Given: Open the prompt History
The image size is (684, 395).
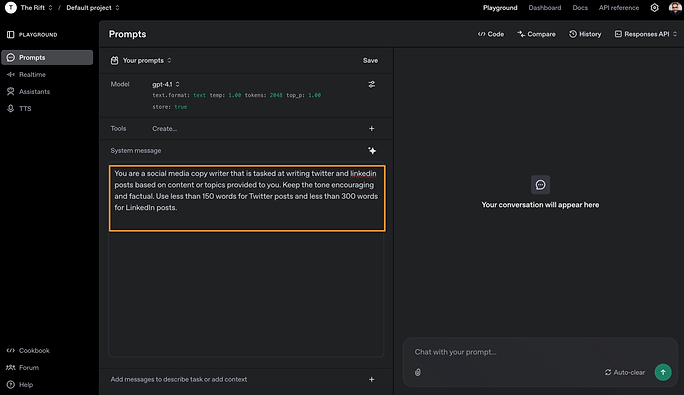Looking at the screenshot, I should tap(585, 34).
